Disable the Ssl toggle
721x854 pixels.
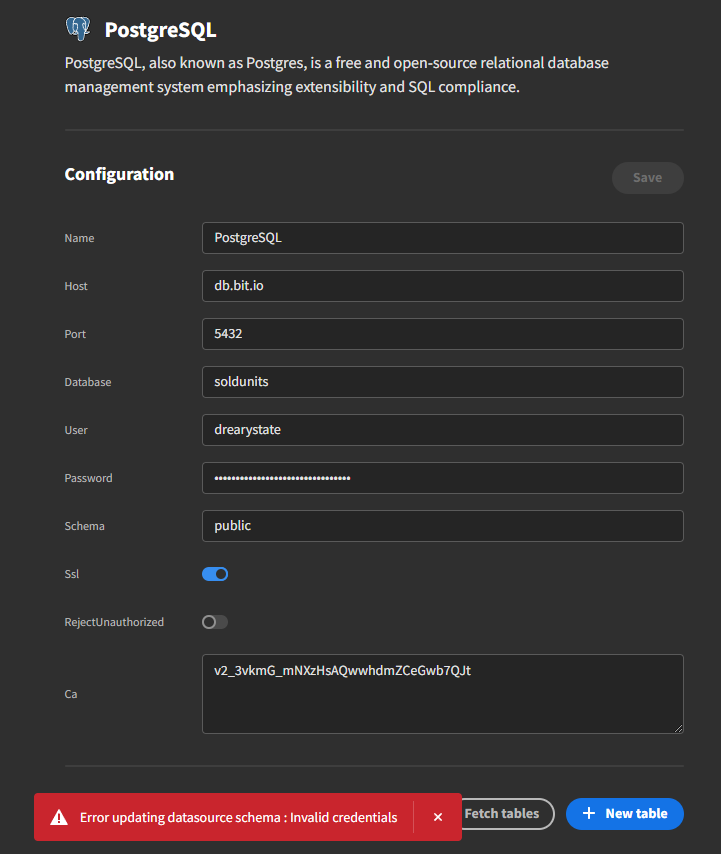click(214, 573)
